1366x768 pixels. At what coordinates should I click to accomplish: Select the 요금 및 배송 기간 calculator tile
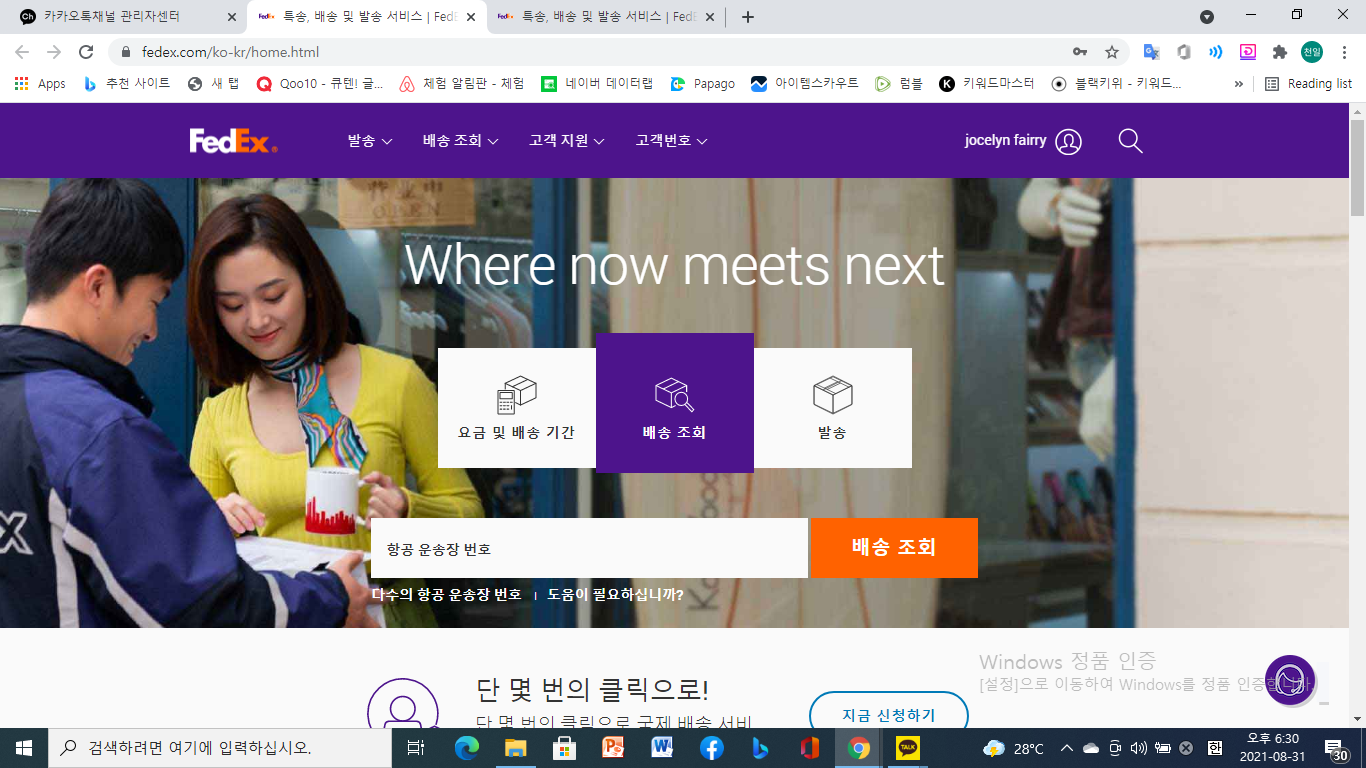click(x=517, y=408)
